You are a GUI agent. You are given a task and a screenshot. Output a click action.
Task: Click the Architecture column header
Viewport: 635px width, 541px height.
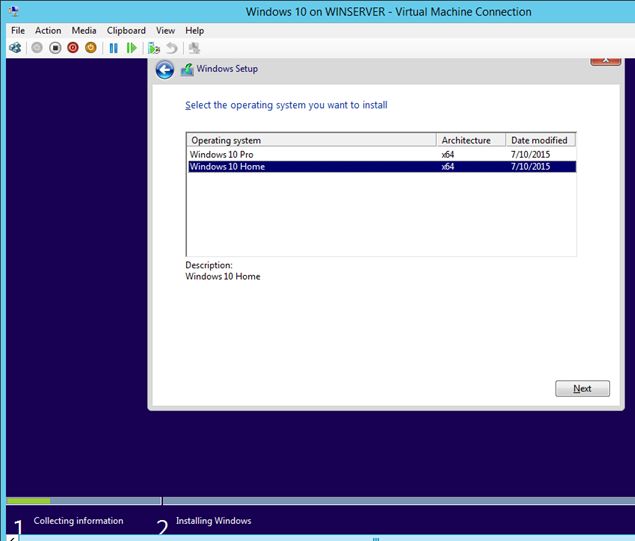471,140
